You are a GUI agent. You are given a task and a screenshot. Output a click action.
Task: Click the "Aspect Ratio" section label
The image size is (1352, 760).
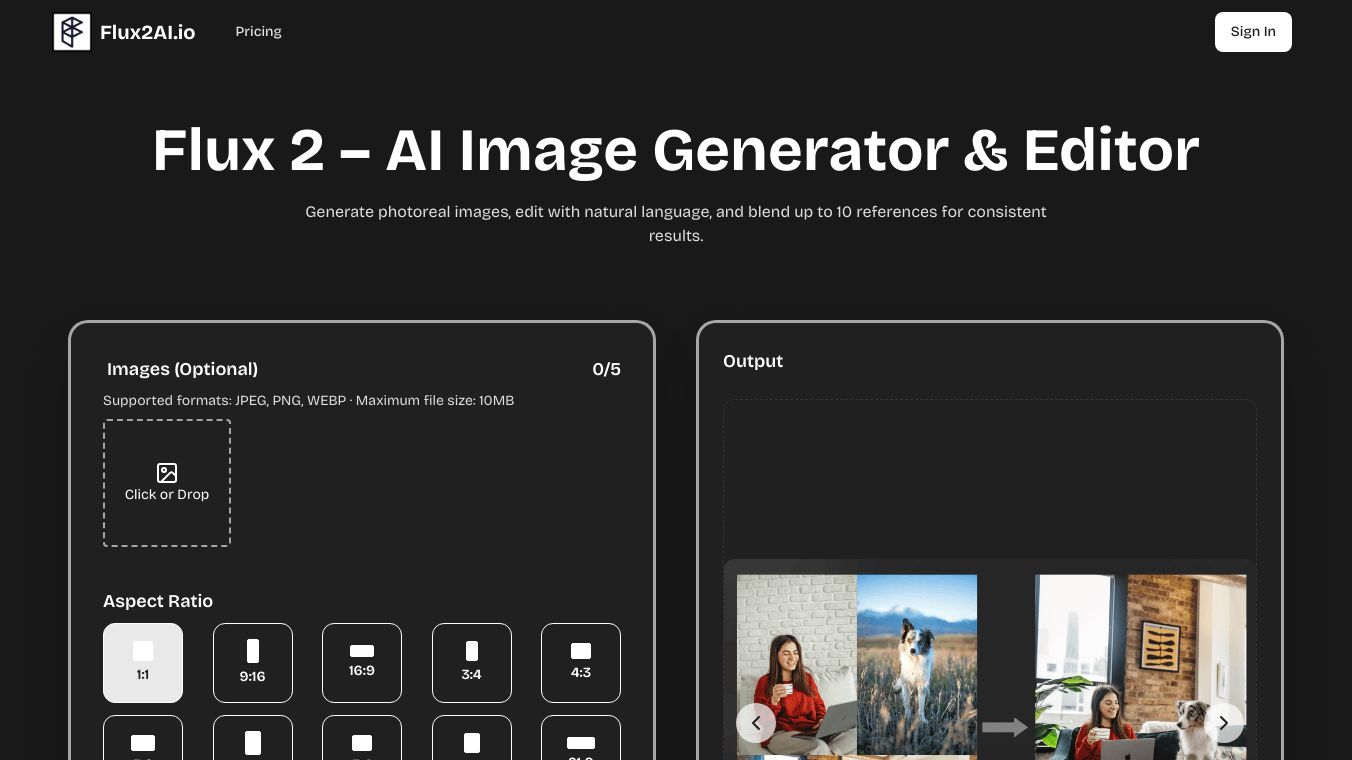point(158,601)
